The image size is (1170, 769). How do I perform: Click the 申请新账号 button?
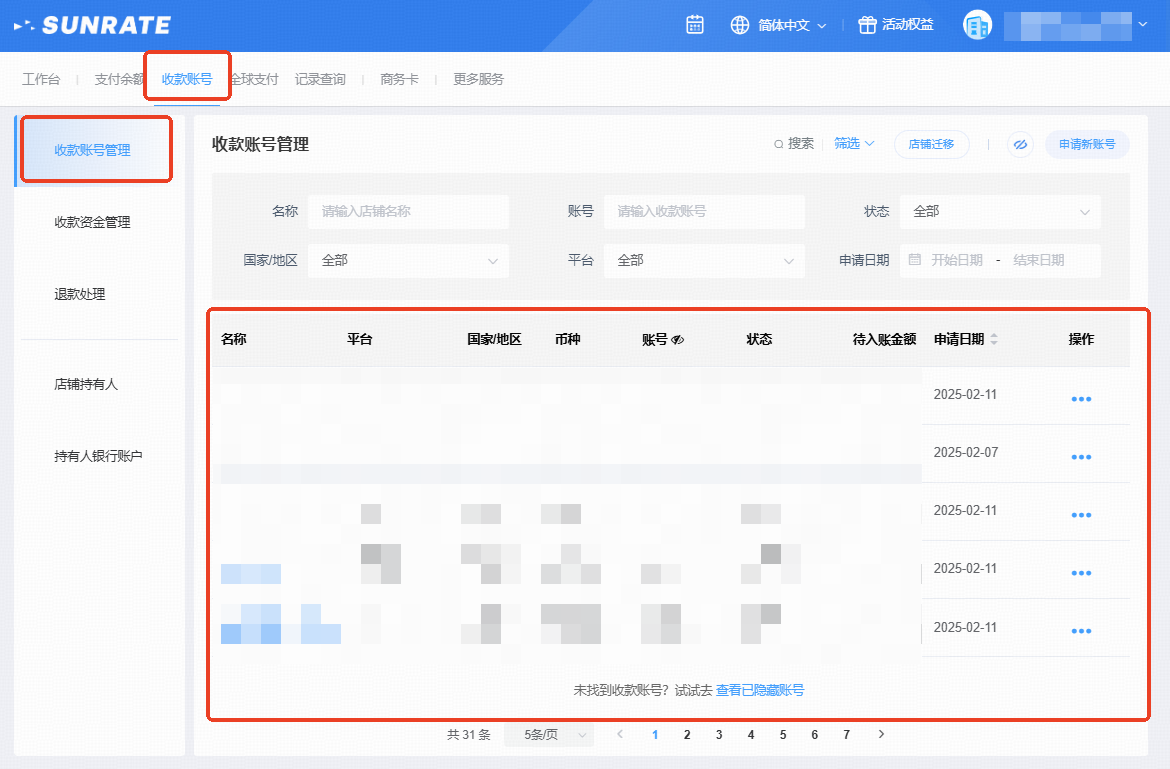click(1087, 144)
